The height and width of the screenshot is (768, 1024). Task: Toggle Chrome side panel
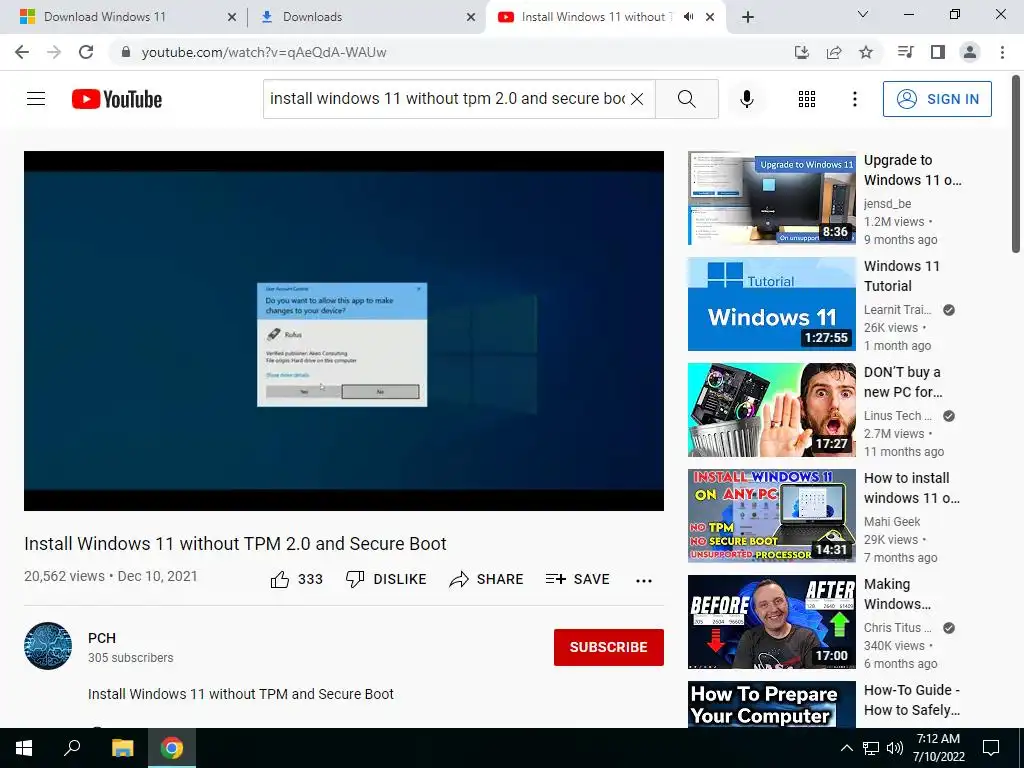click(x=938, y=52)
